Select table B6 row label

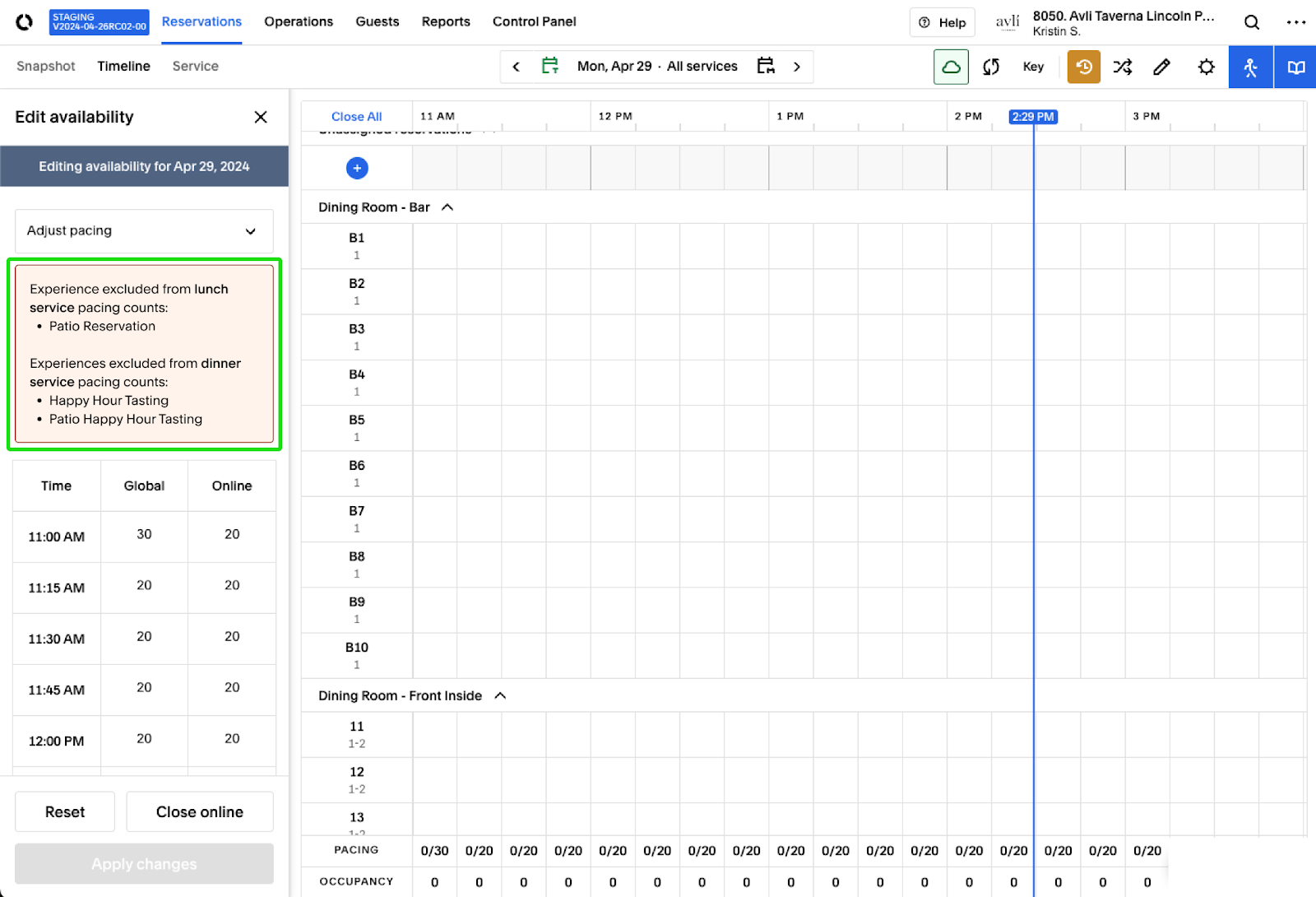[x=356, y=473]
